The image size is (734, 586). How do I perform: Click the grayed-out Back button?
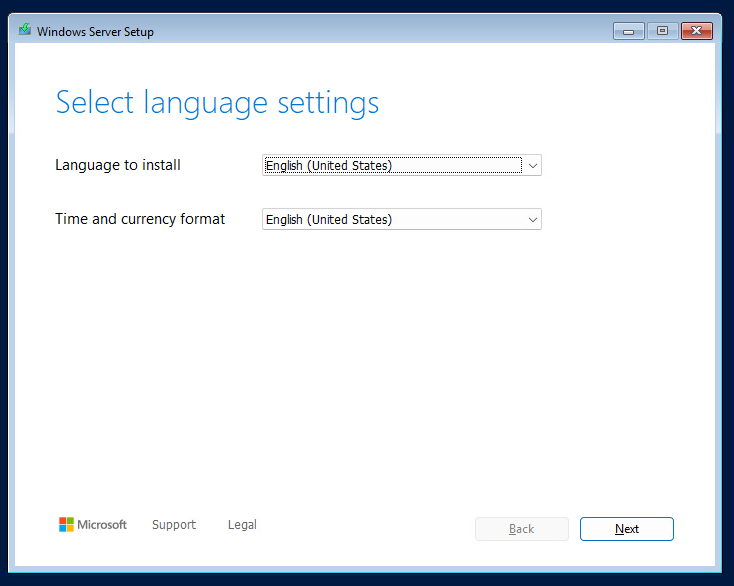pos(521,529)
